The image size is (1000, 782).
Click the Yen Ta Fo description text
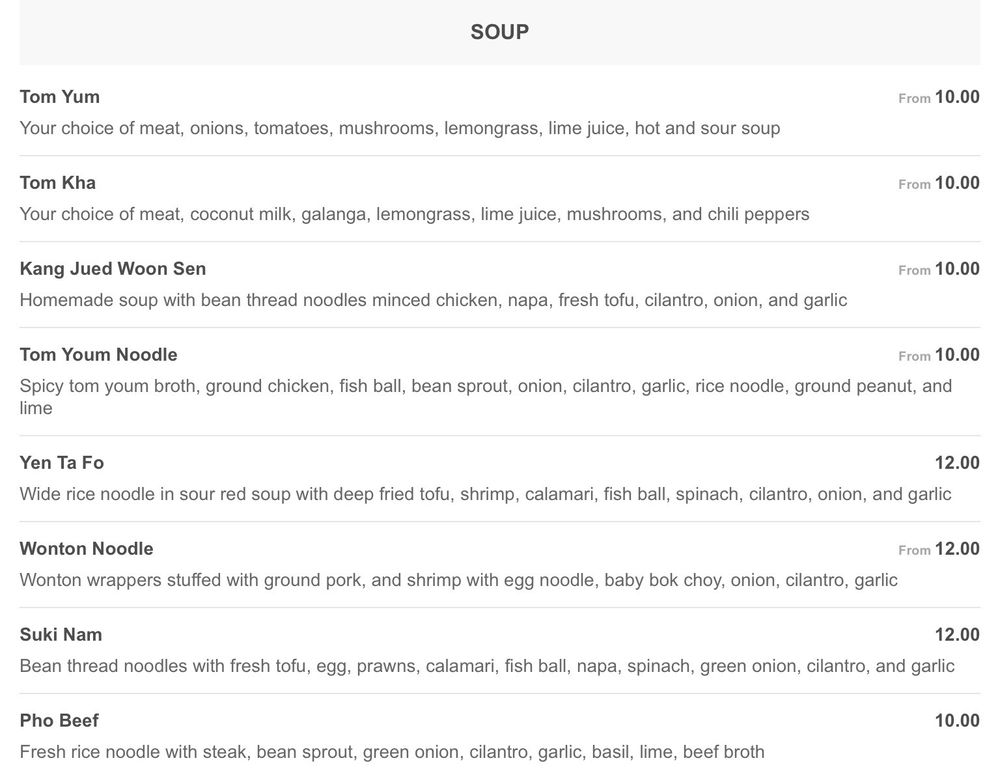coord(485,494)
